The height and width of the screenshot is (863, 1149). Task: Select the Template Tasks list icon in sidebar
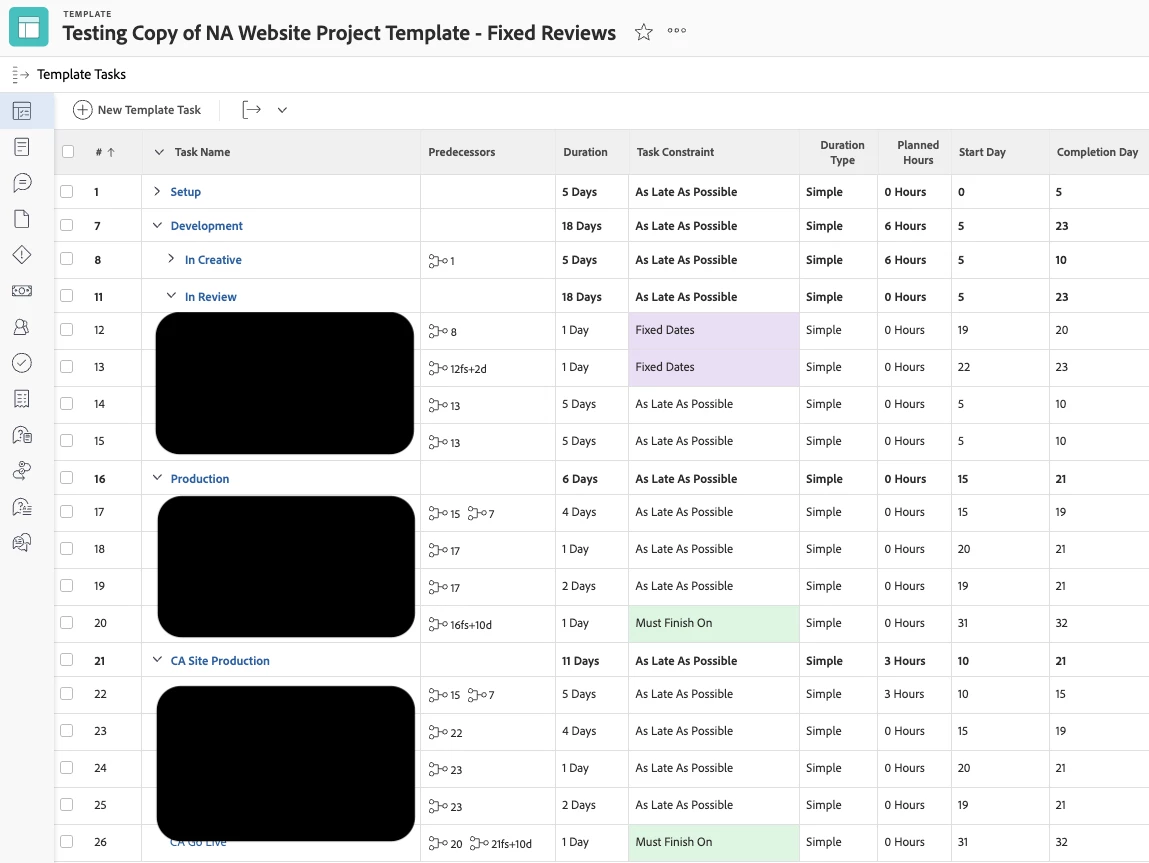(22, 111)
